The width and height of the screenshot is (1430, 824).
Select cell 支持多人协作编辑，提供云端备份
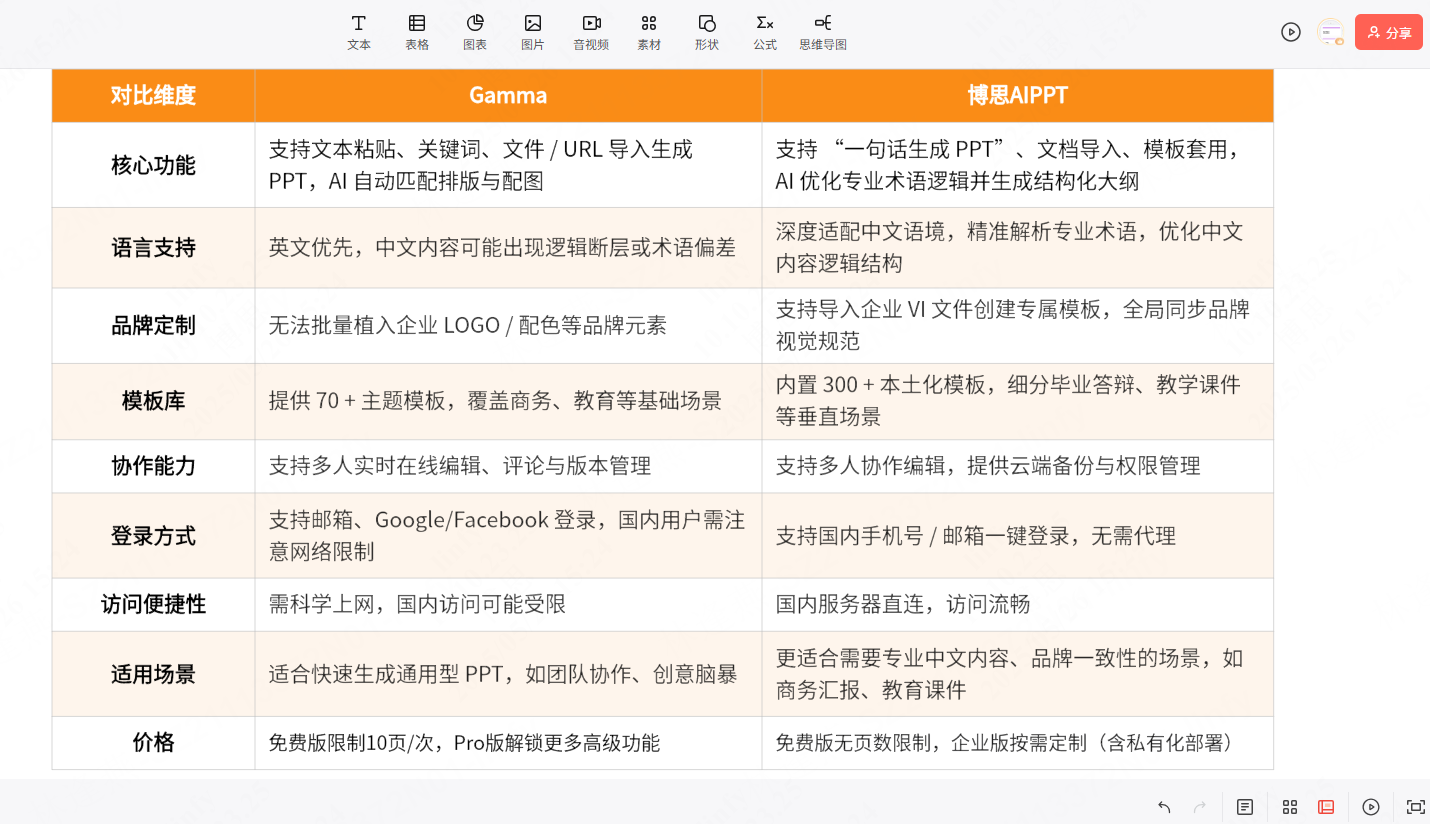pyautogui.click(x=1017, y=466)
